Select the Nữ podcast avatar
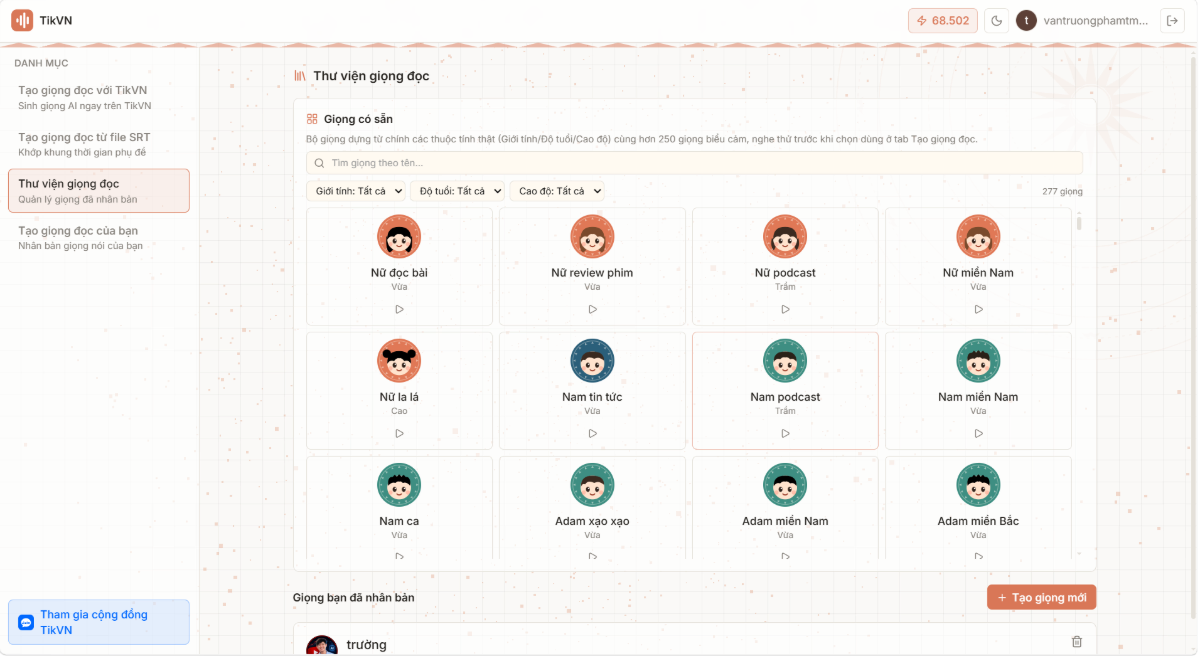 pyautogui.click(x=785, y=236)
